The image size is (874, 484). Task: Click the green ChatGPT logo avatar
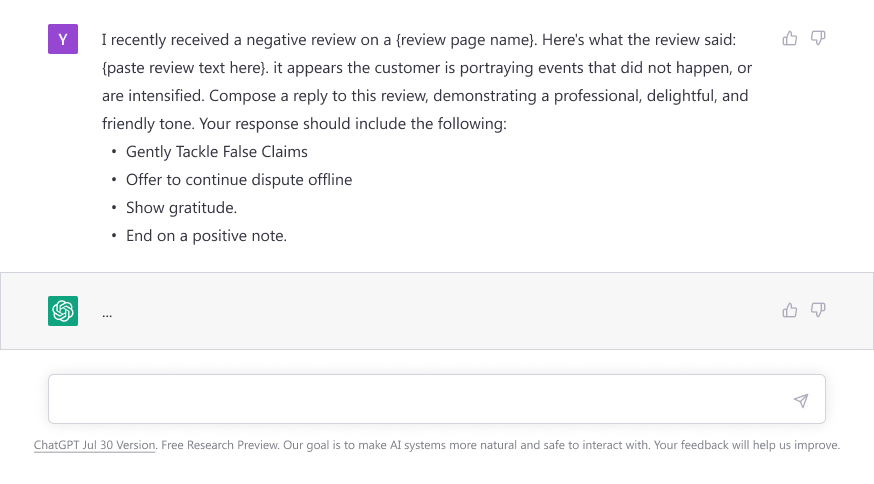pyautogui.click(x=63, y=311)
